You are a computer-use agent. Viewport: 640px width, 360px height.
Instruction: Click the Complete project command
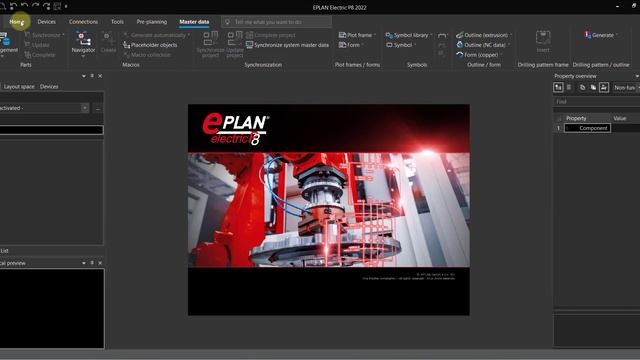[x=271, y=35]
